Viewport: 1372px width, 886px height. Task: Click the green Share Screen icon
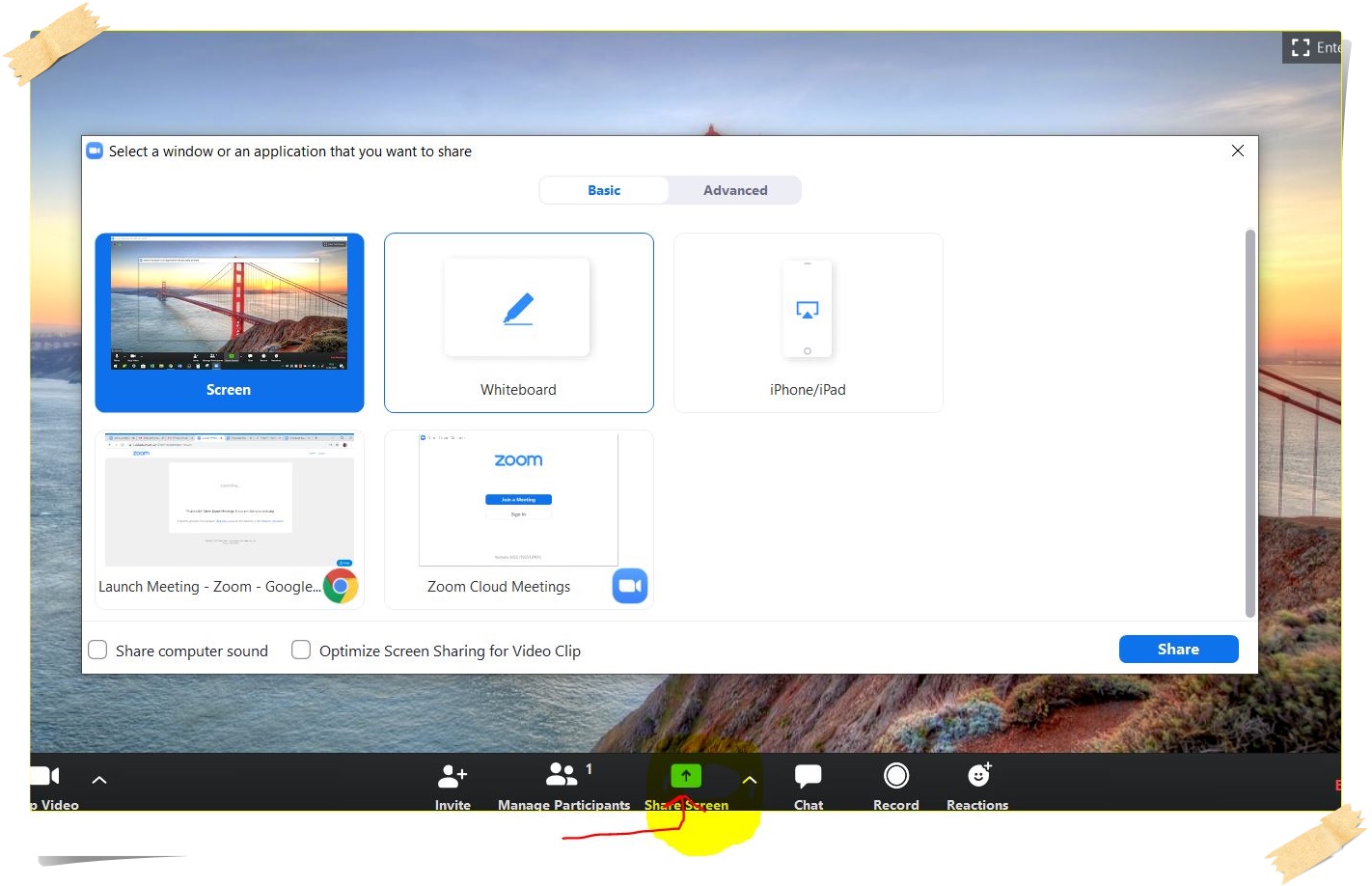[686, 776]
